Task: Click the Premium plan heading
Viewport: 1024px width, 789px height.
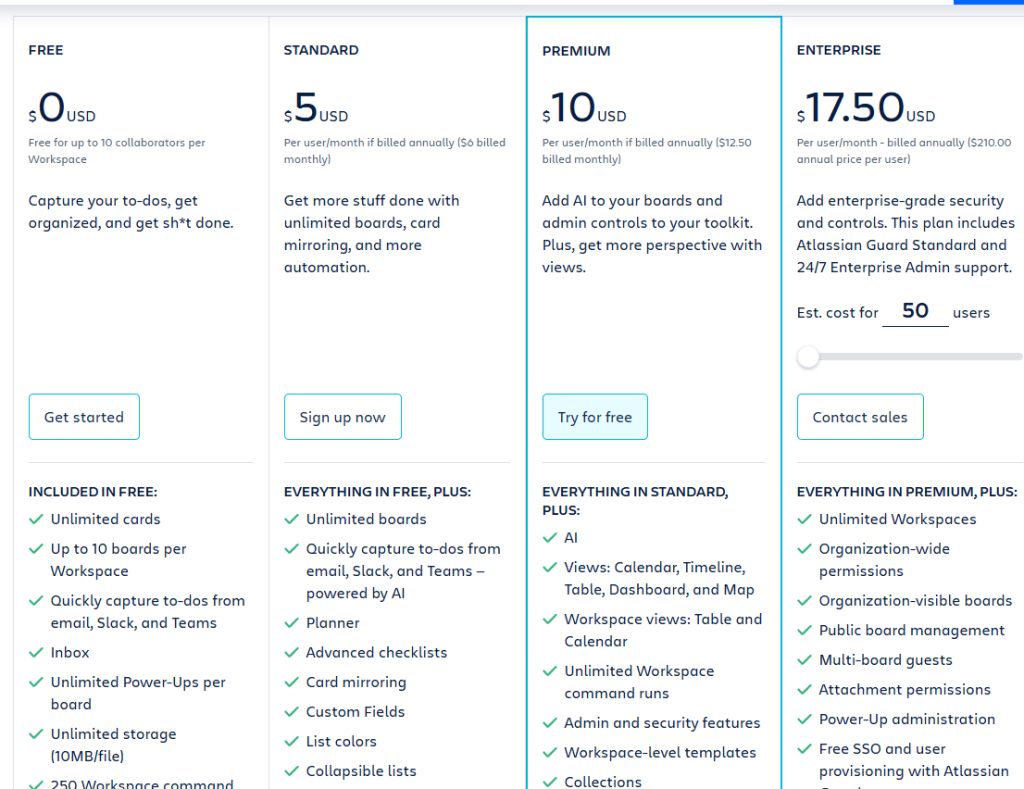Action: coord(576,51)
